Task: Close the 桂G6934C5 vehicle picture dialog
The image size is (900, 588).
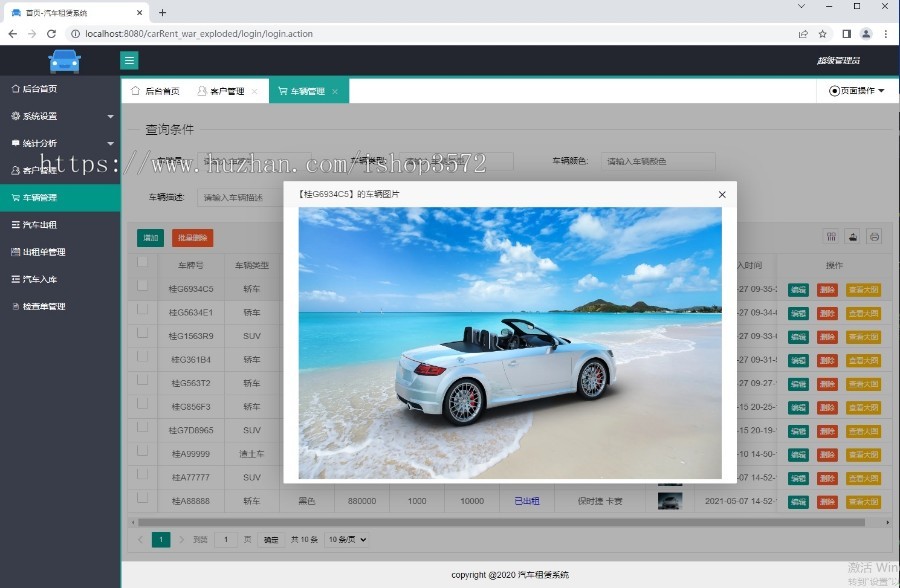Action: coord(722,195)
